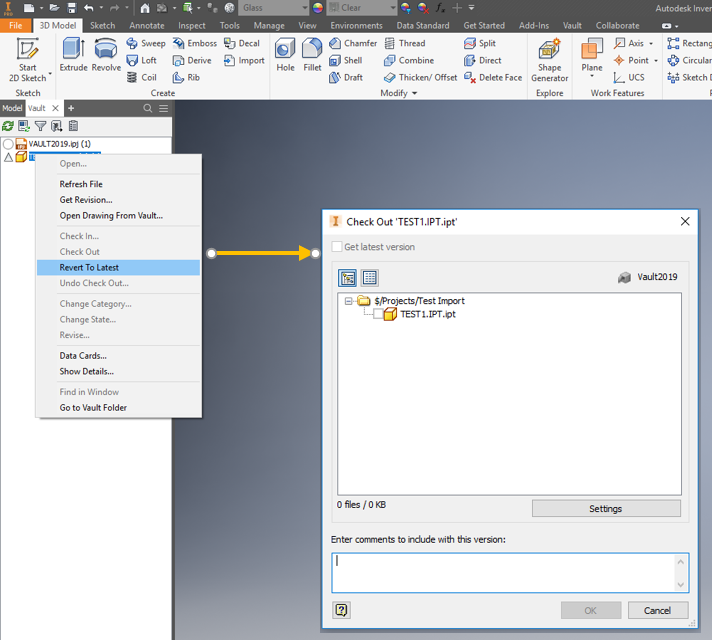
Task: Switch to the Annotate ribbon tab
Action: point(147,25)
